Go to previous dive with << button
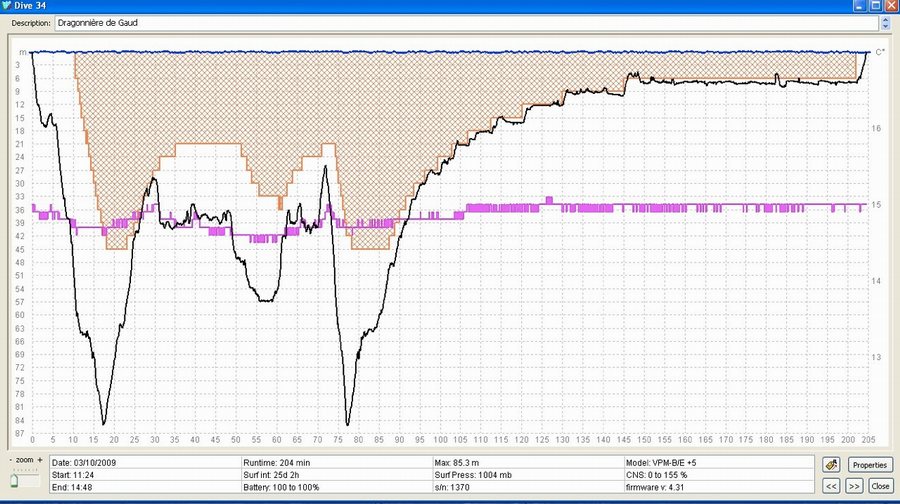This screenshot has height=504, width=900. 830,486
